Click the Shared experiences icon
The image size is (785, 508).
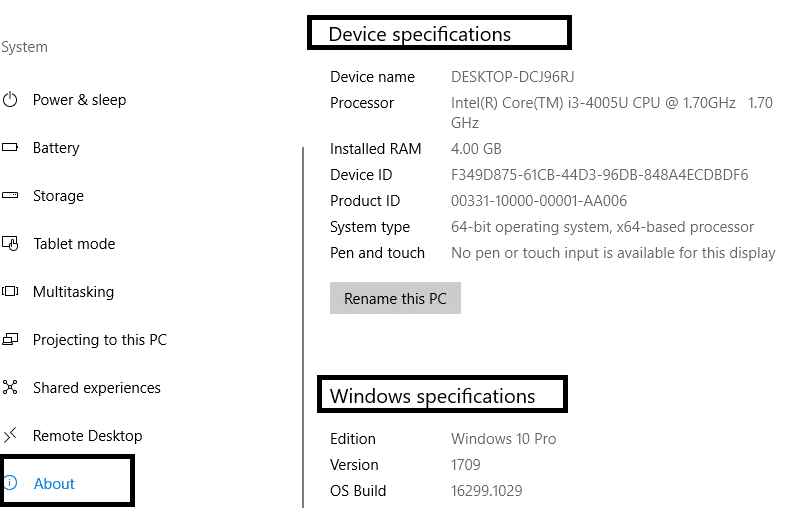click(11, 388)
